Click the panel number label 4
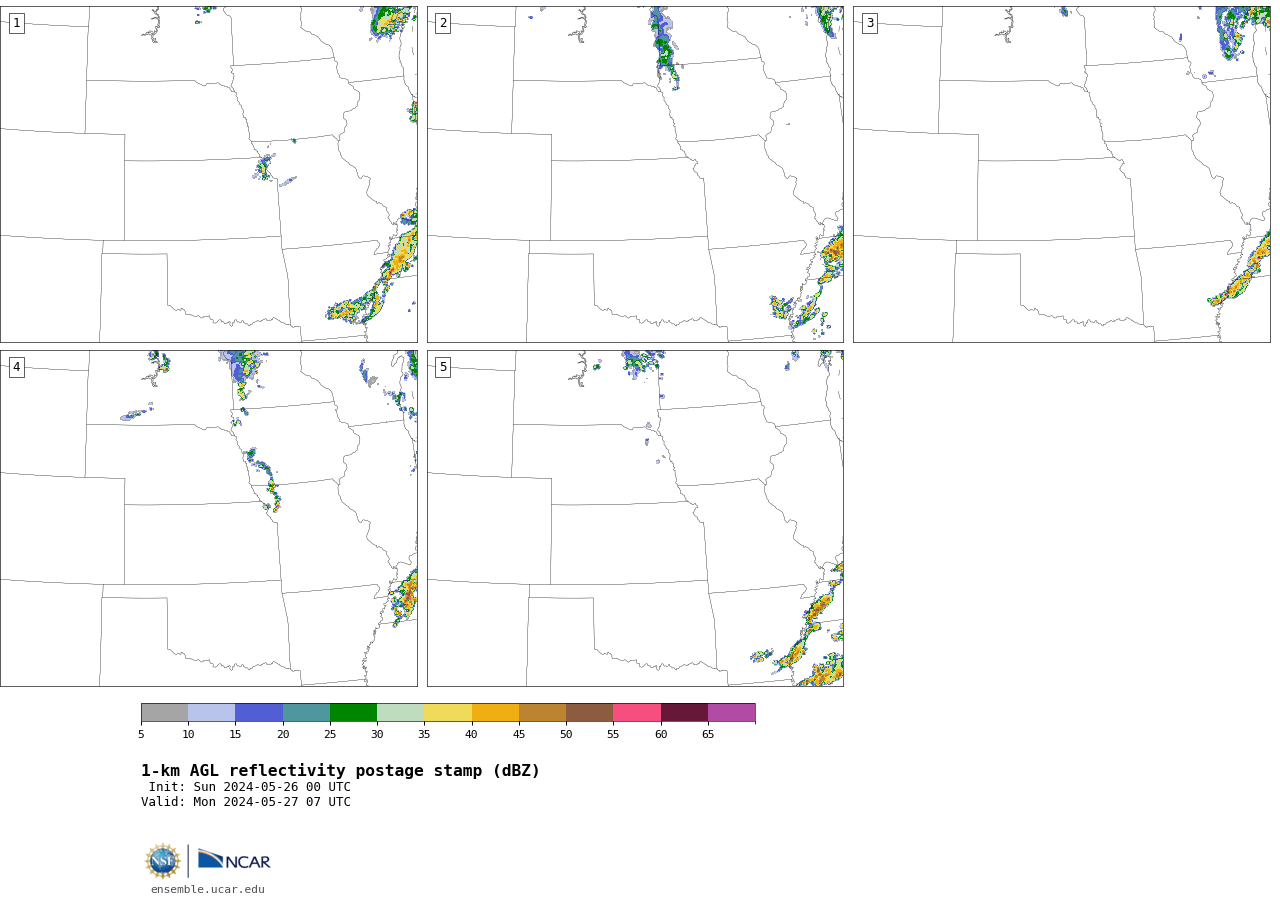 16,367
